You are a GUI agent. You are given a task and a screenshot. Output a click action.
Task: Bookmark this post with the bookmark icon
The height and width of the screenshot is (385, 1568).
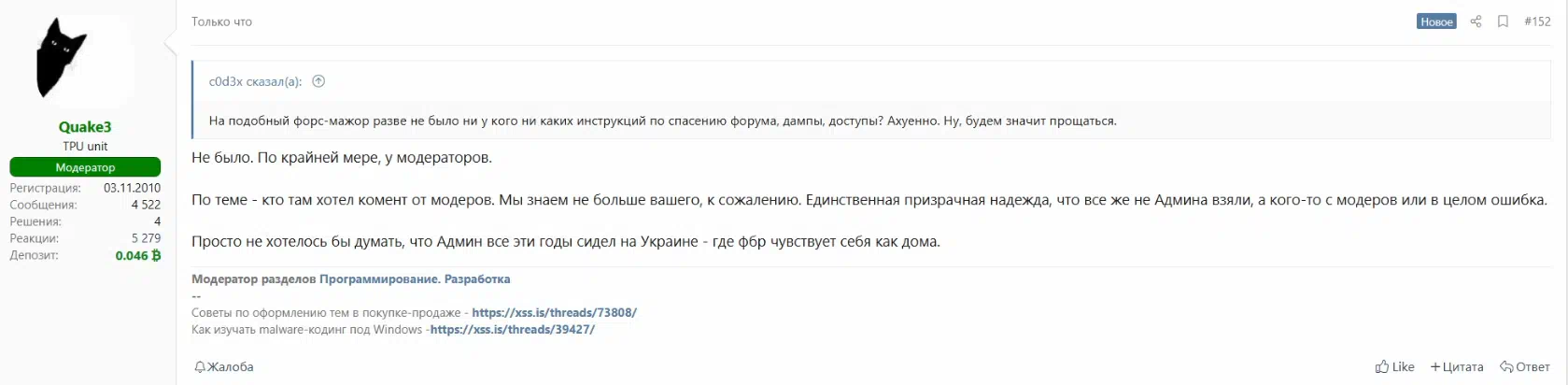1503,21
